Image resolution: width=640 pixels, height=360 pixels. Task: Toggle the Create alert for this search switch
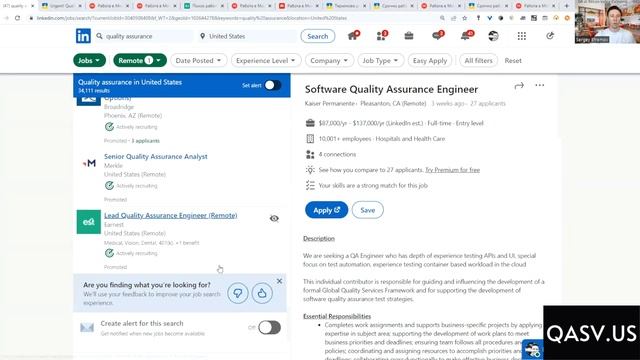tap(269, 327)
